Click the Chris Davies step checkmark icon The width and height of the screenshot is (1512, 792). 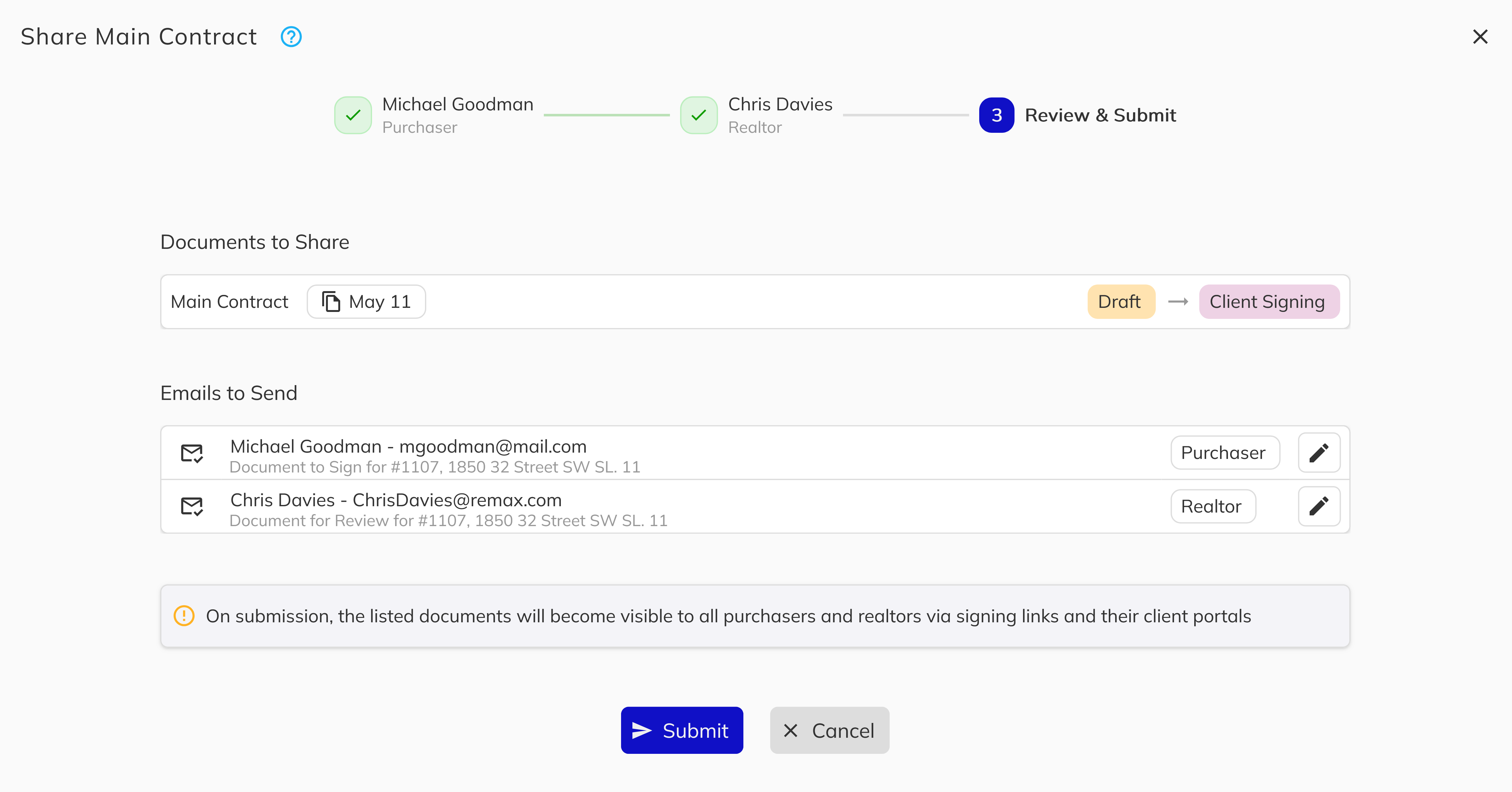pyautogui.click(x=699, y=115)
